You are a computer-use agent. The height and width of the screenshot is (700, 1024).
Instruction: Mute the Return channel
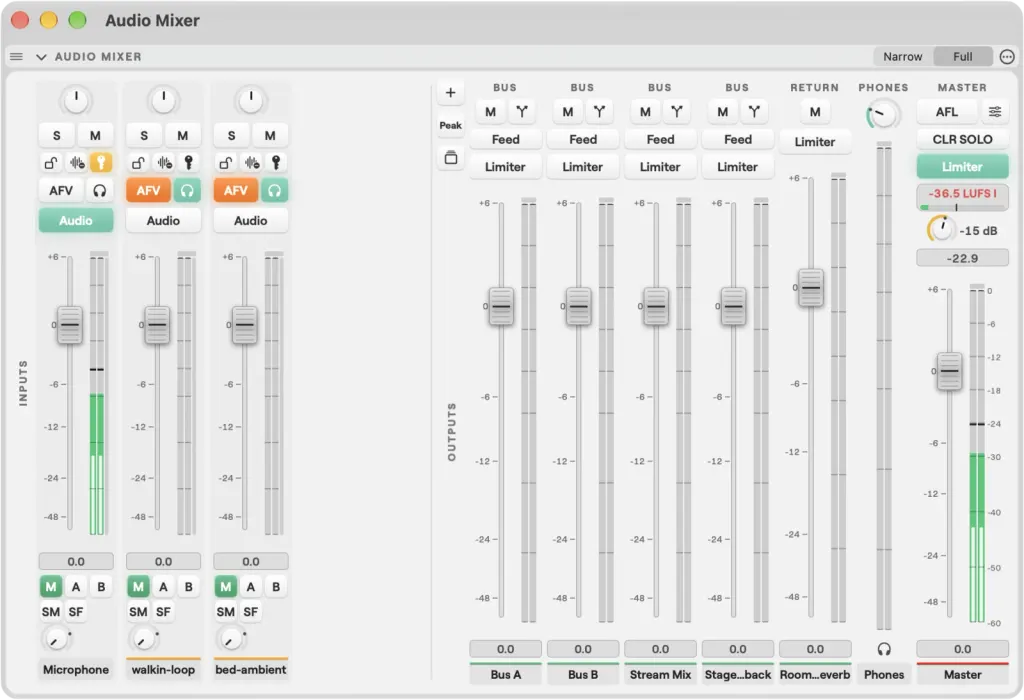coord(815,112)
